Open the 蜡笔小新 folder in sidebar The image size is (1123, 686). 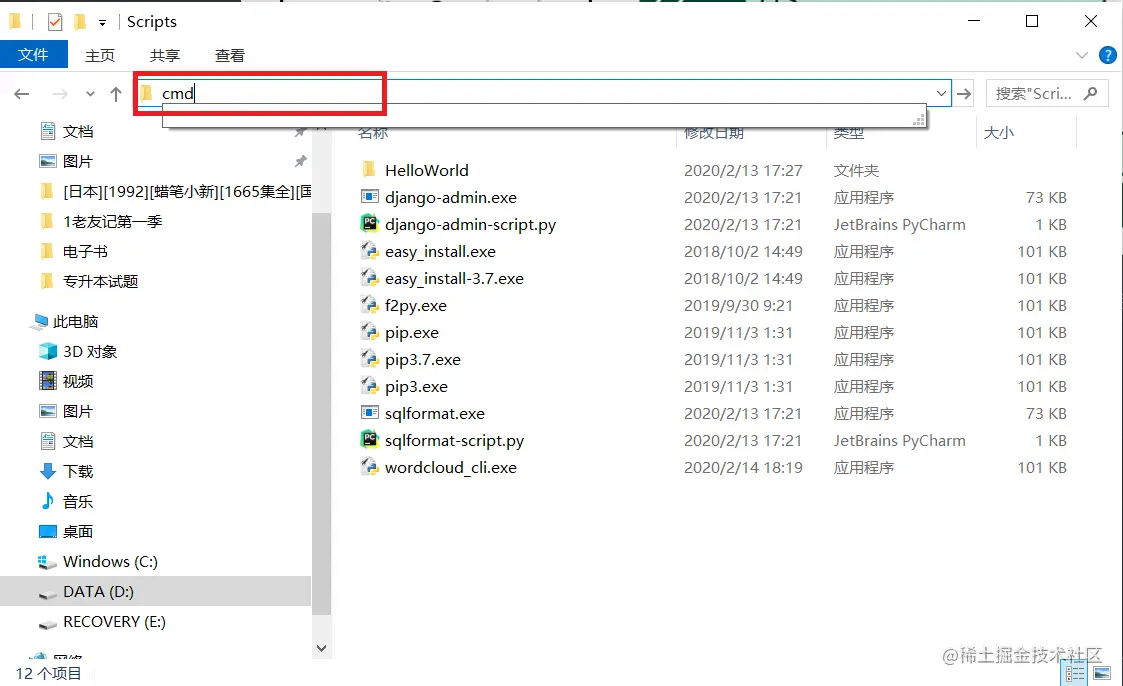[x=175, y=191]
